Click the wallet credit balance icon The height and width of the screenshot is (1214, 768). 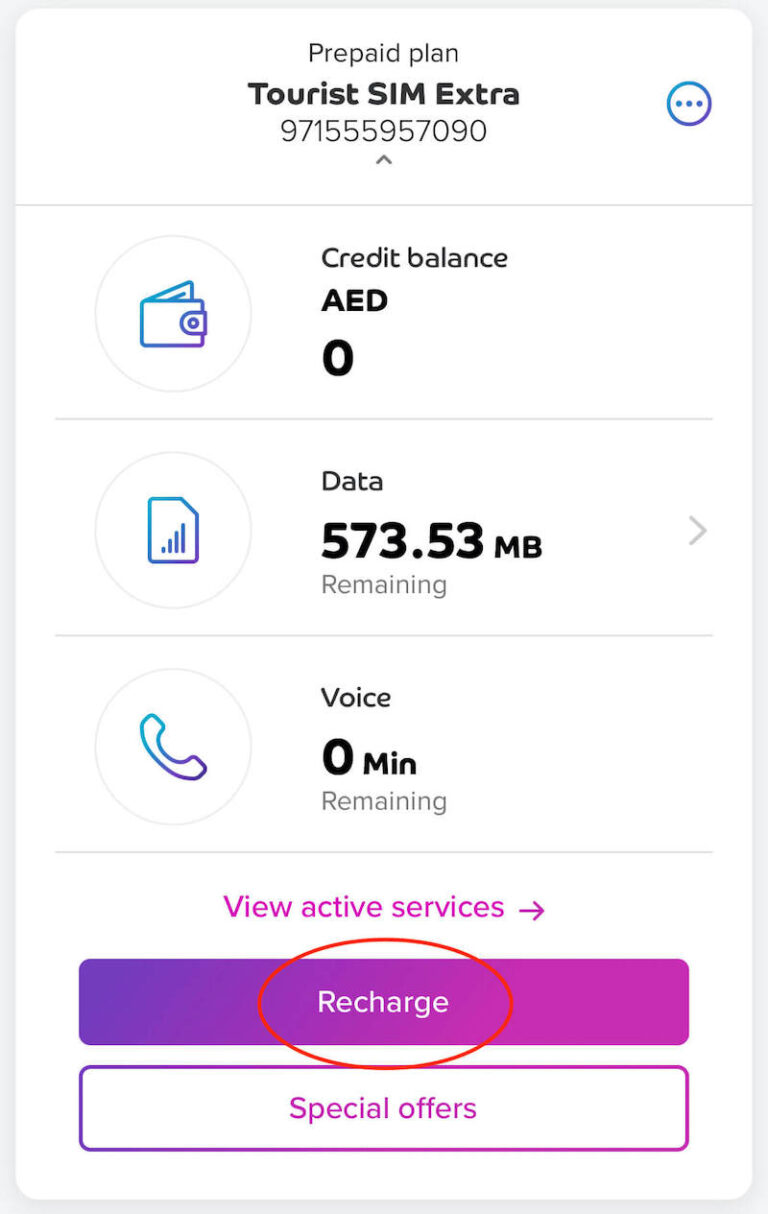coord(173,314)
